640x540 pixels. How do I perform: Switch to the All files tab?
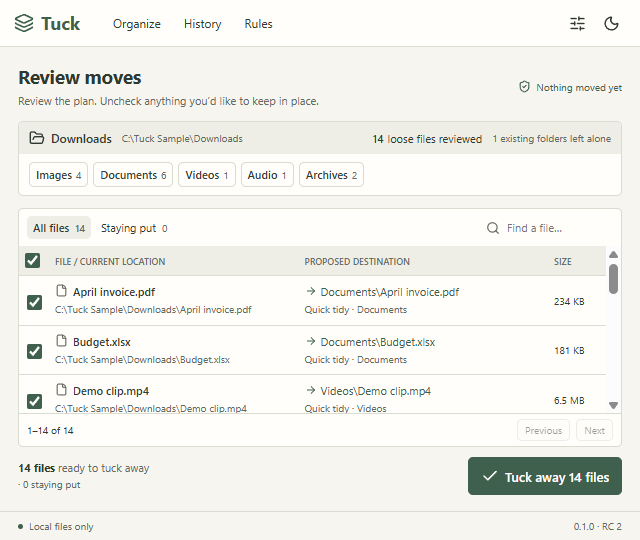click(59, 228)
